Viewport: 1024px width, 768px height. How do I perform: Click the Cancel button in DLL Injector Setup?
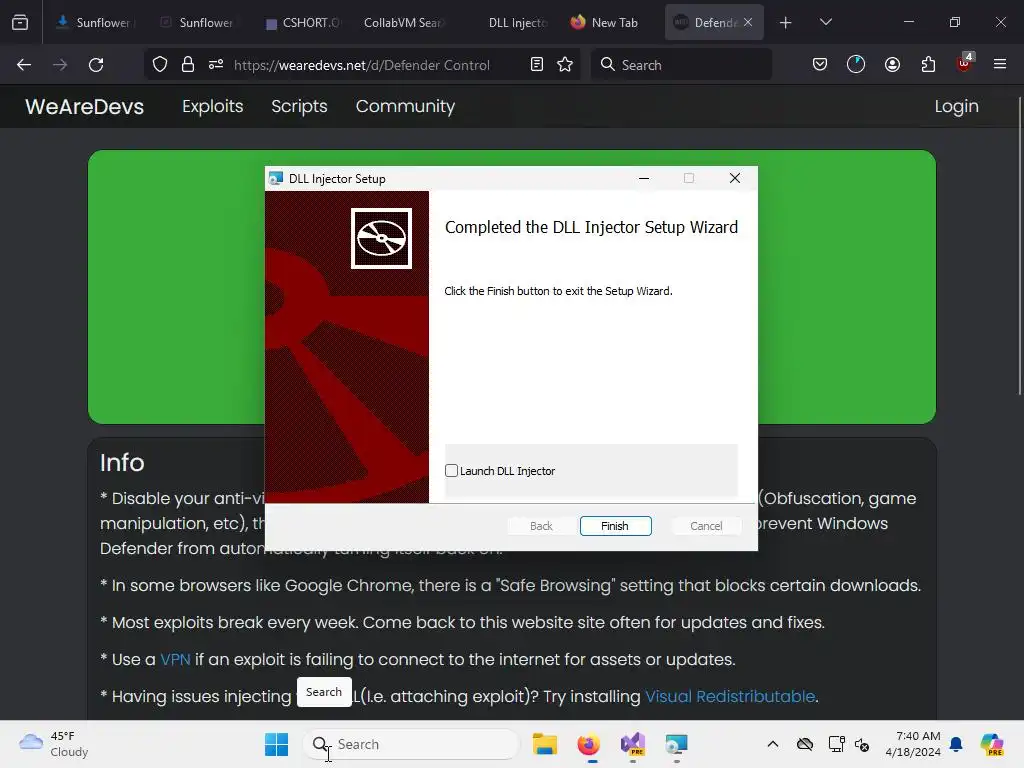706,526
